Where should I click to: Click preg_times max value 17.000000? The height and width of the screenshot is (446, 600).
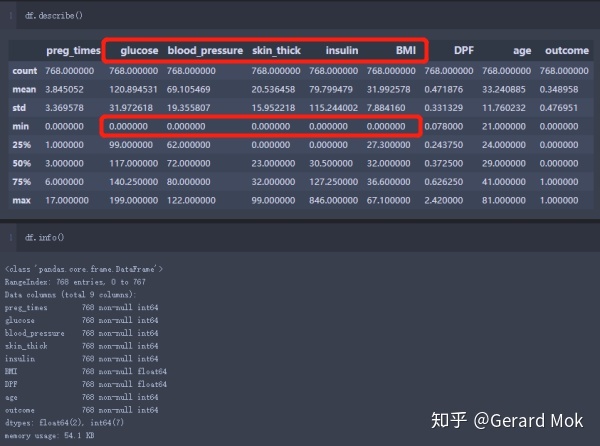(x=67, y=200)
